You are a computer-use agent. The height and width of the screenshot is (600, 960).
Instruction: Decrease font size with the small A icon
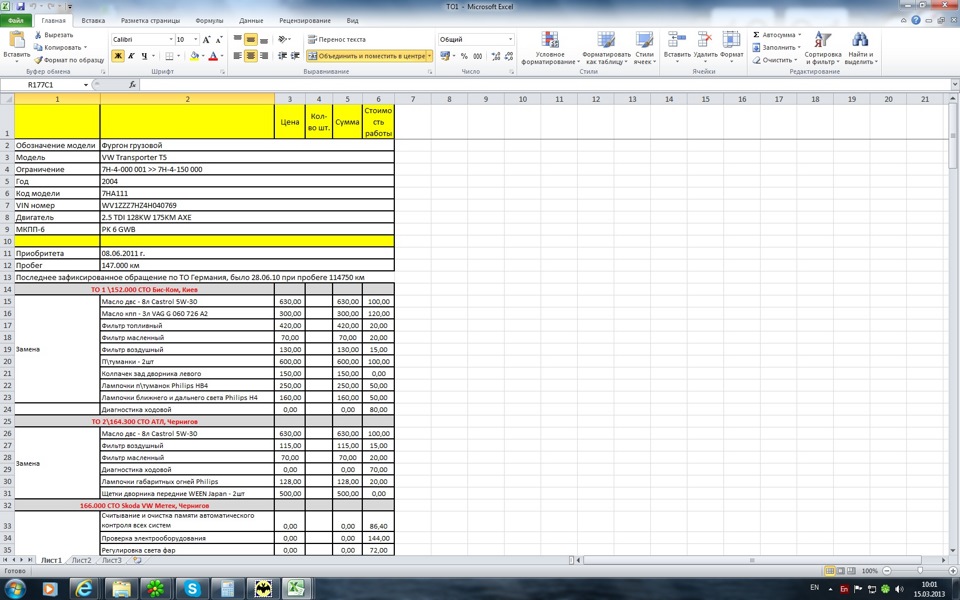pos(219,39)
